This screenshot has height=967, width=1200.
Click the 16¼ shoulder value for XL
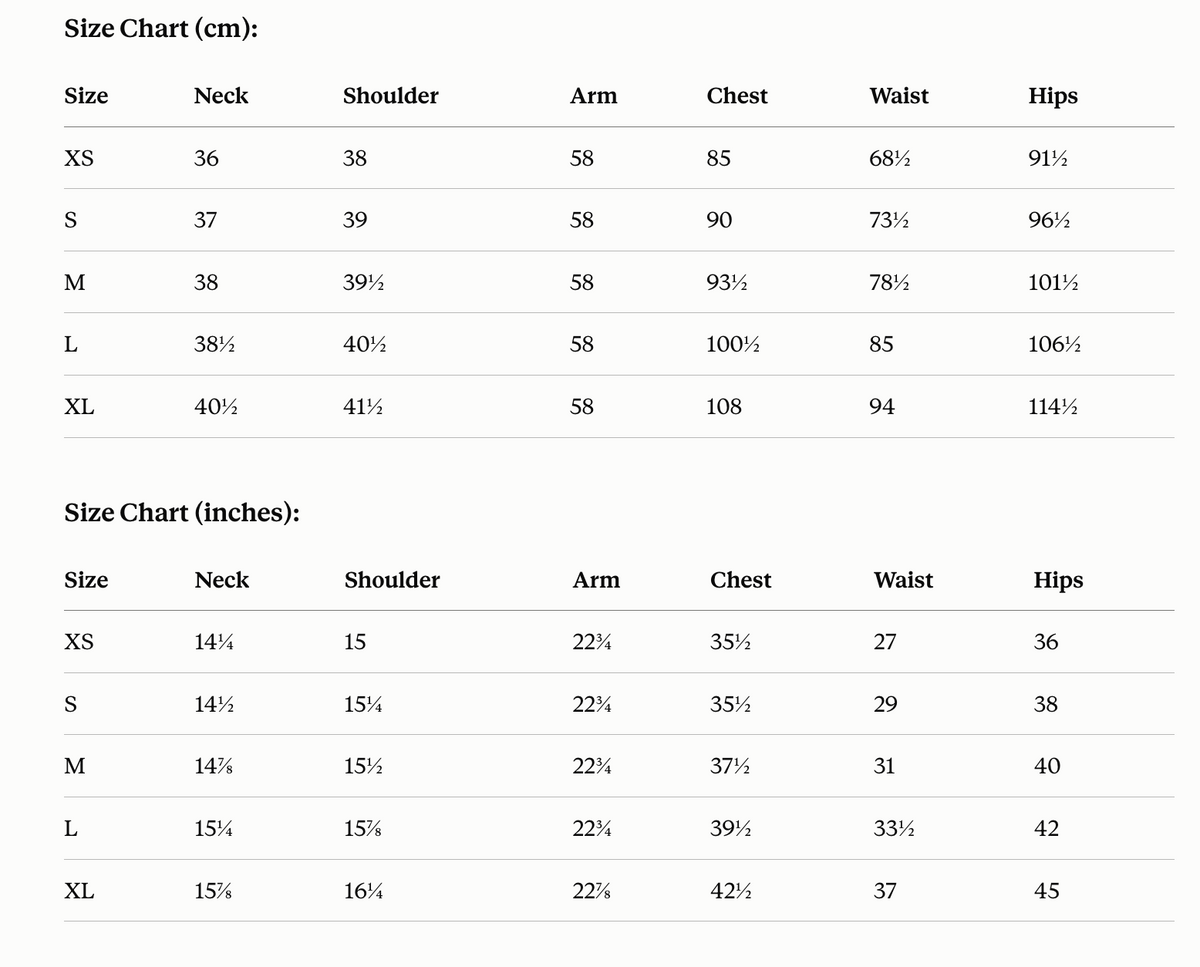(x=363, y=891)
